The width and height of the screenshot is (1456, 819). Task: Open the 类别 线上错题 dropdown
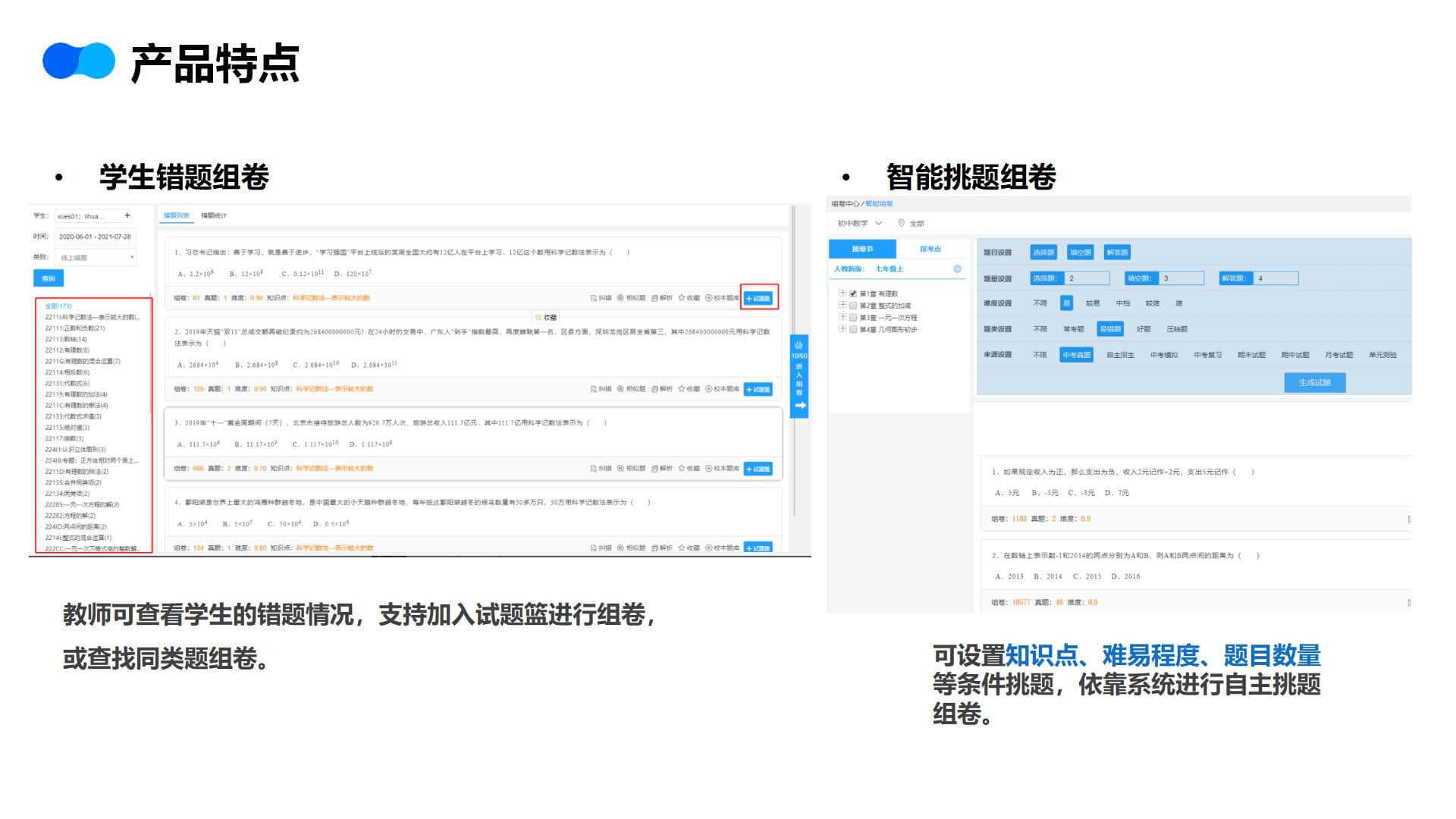(x=96, y=258)
